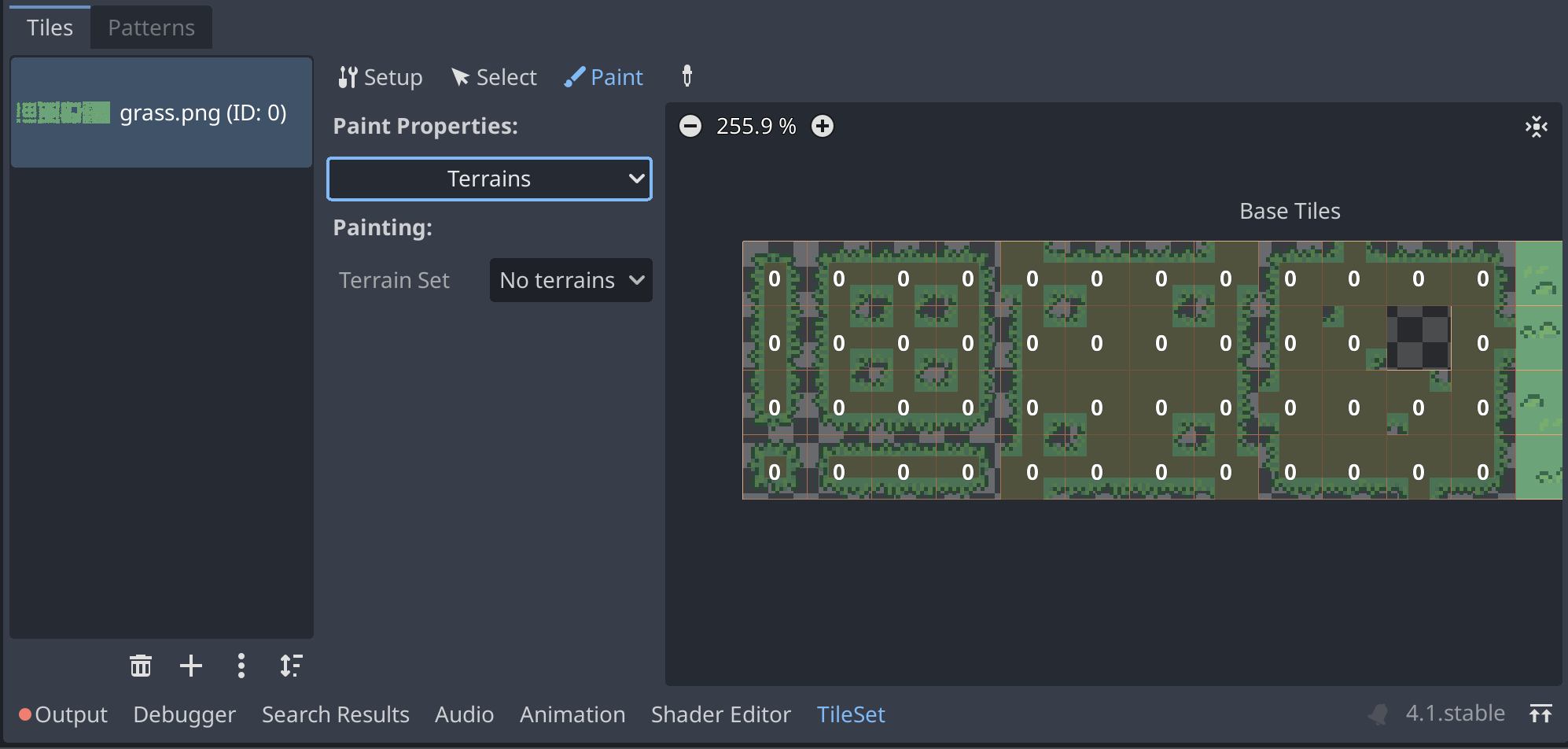Click the zoom out minus icon
This screenshot has width=1568, height=749.
690,126
